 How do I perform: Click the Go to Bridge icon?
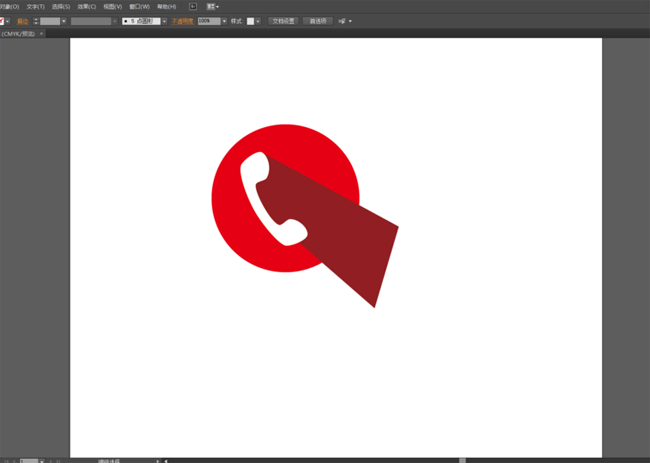tap(193, 6)
